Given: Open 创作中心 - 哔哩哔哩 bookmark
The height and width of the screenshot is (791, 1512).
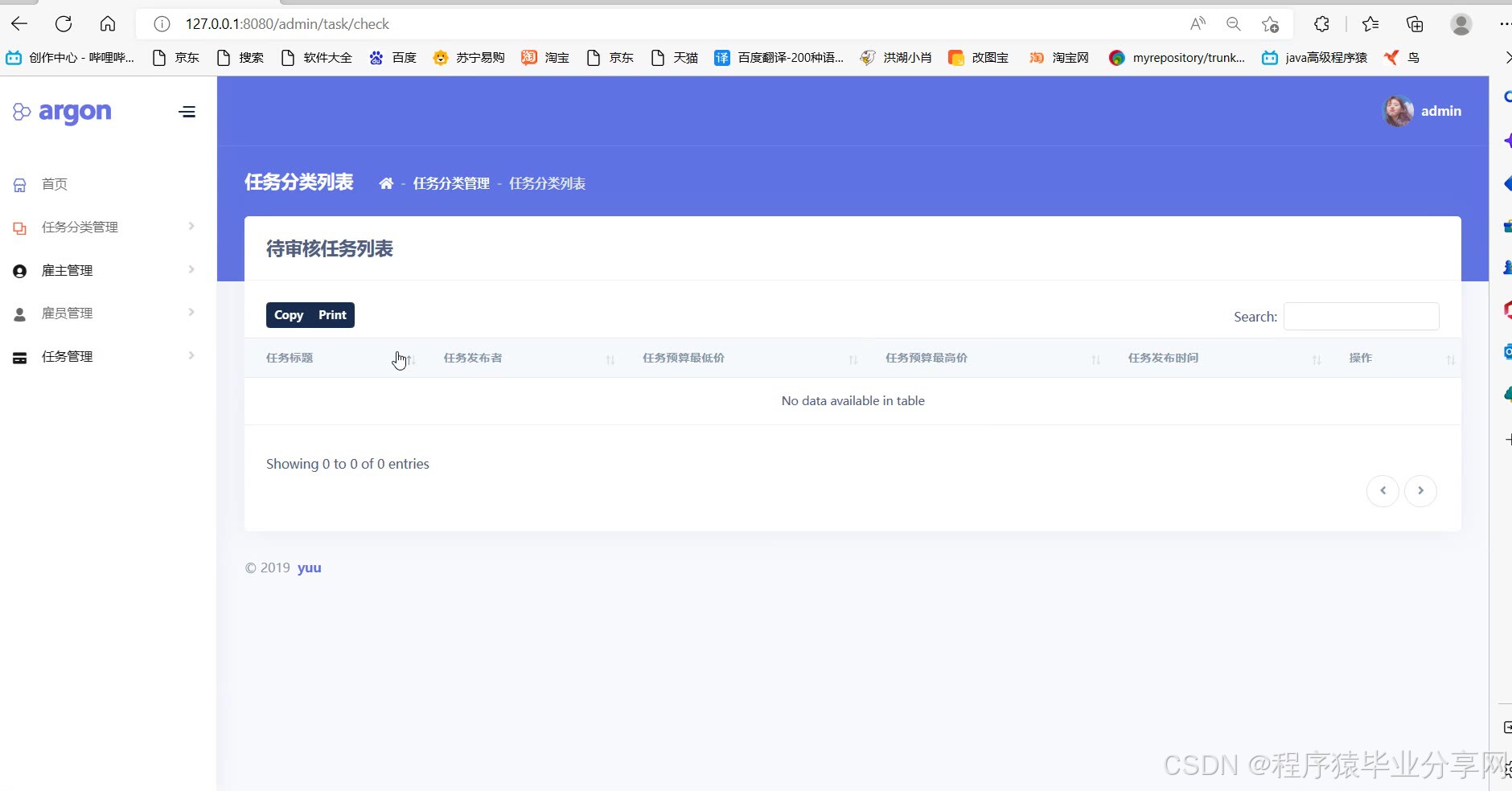Looking at the screenshot, I should (x=70, y=58).
